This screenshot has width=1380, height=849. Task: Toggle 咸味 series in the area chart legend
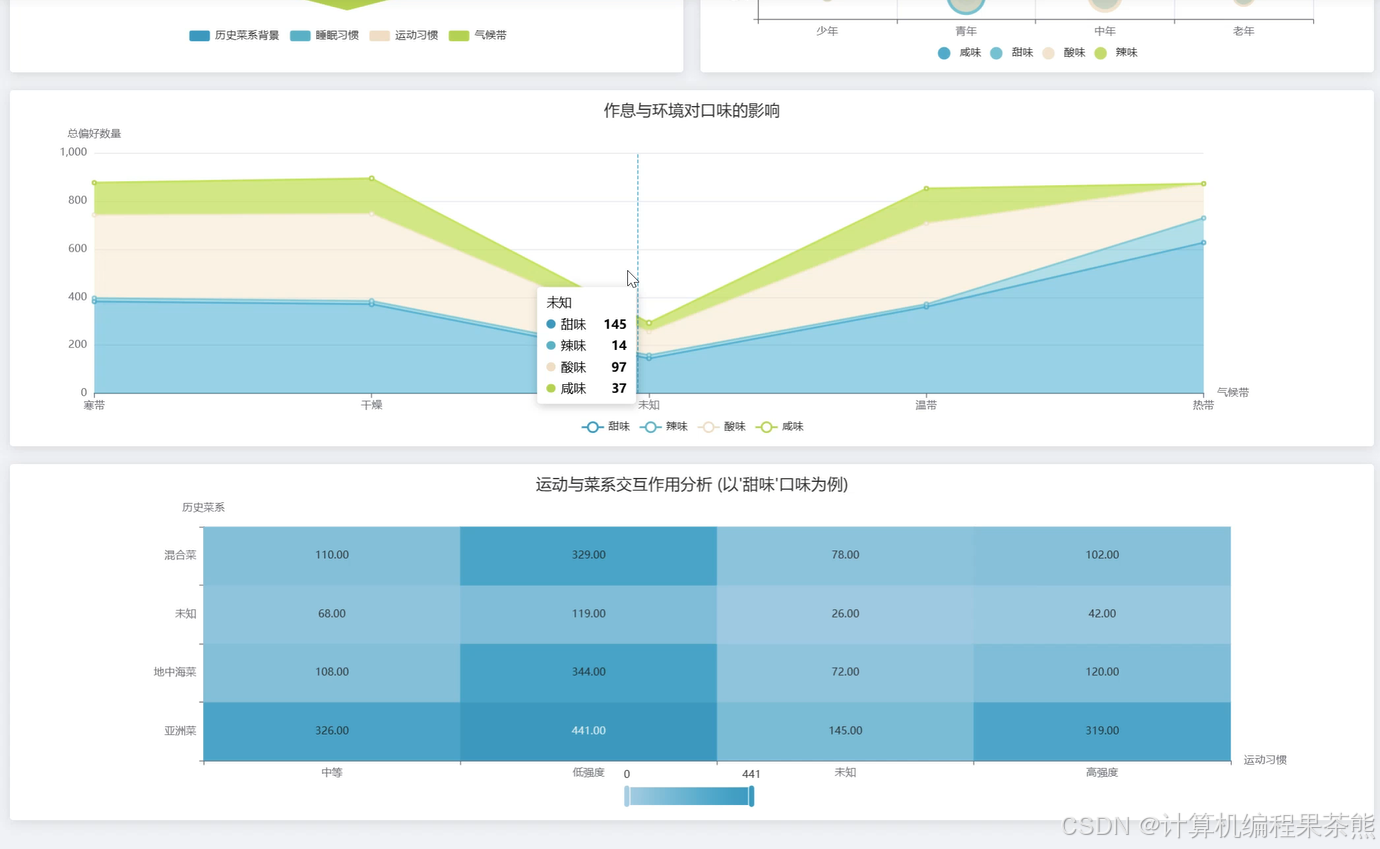click(779, 427)
